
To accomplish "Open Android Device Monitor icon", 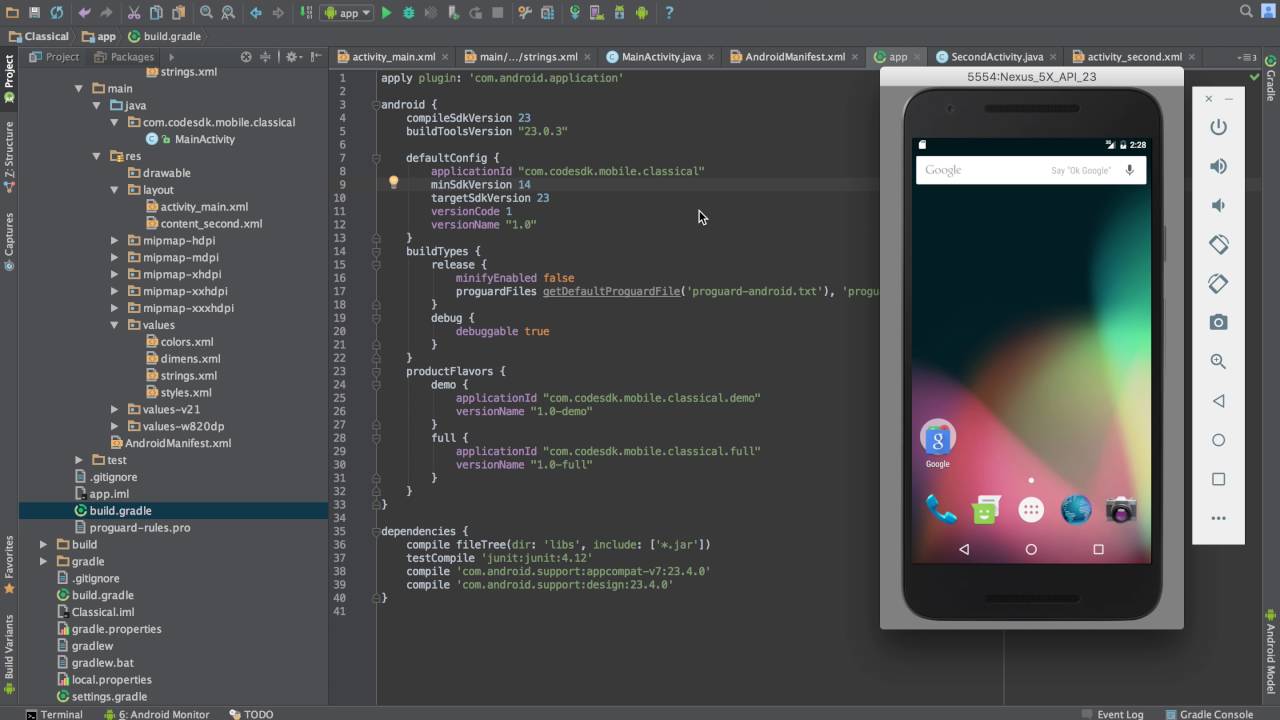I will (642, 13).
